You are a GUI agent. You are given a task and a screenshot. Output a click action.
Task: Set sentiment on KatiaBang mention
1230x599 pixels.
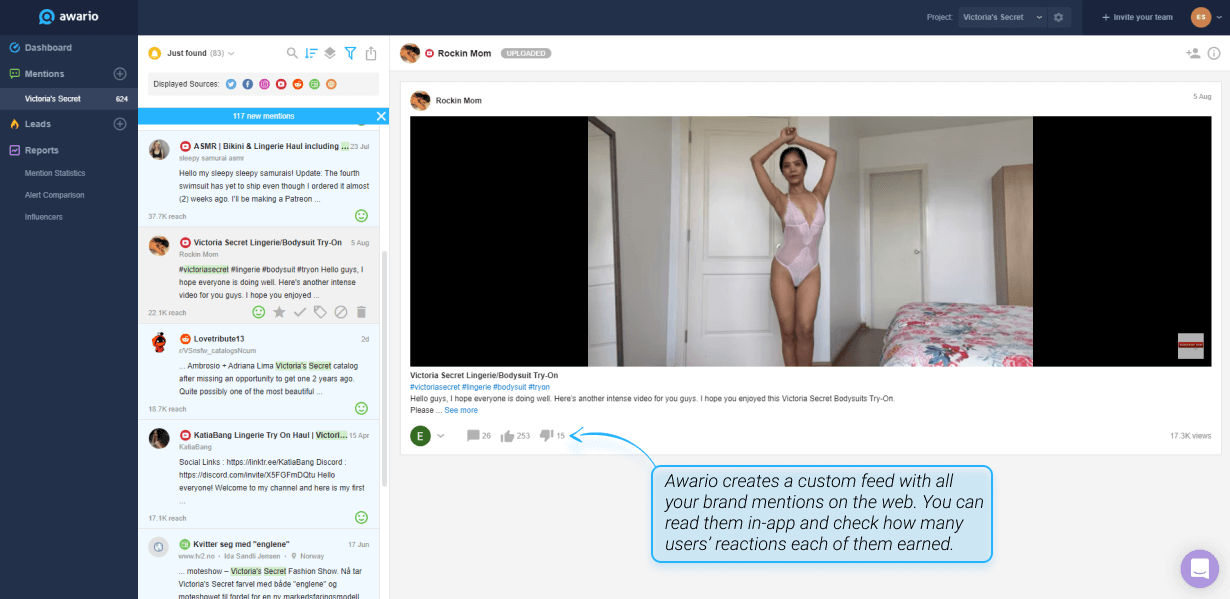point(361,517)
